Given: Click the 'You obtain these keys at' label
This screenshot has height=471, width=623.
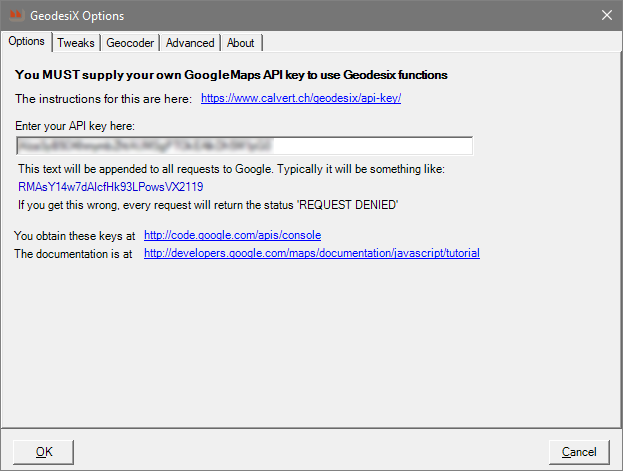Looking at the screenshot, I should point(75,236).
